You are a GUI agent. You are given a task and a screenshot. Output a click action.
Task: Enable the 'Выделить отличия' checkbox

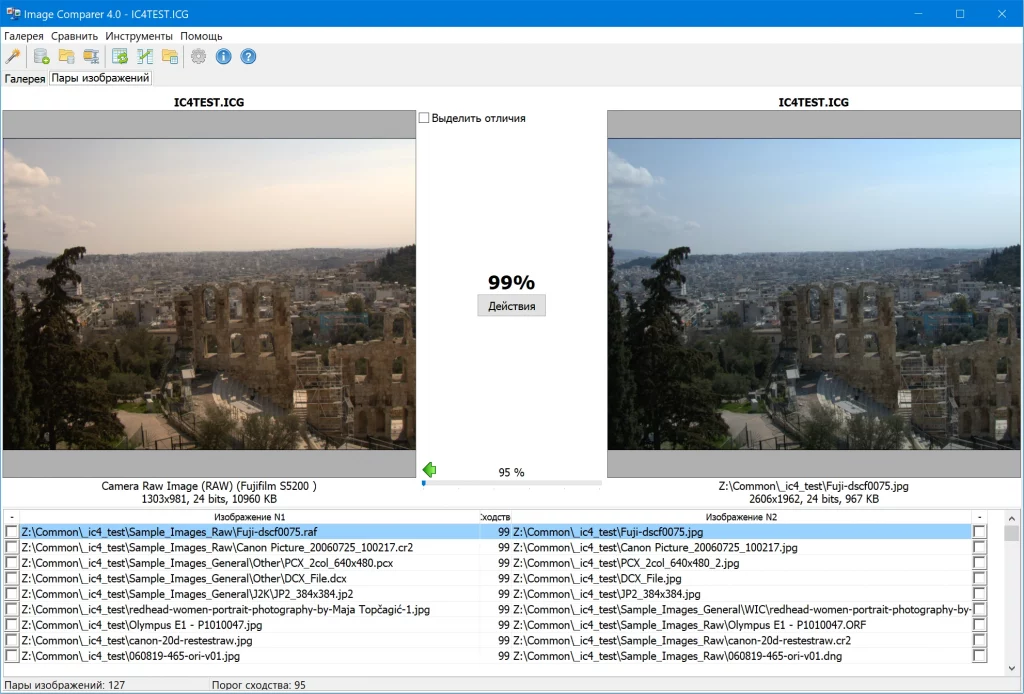[424, 118]
